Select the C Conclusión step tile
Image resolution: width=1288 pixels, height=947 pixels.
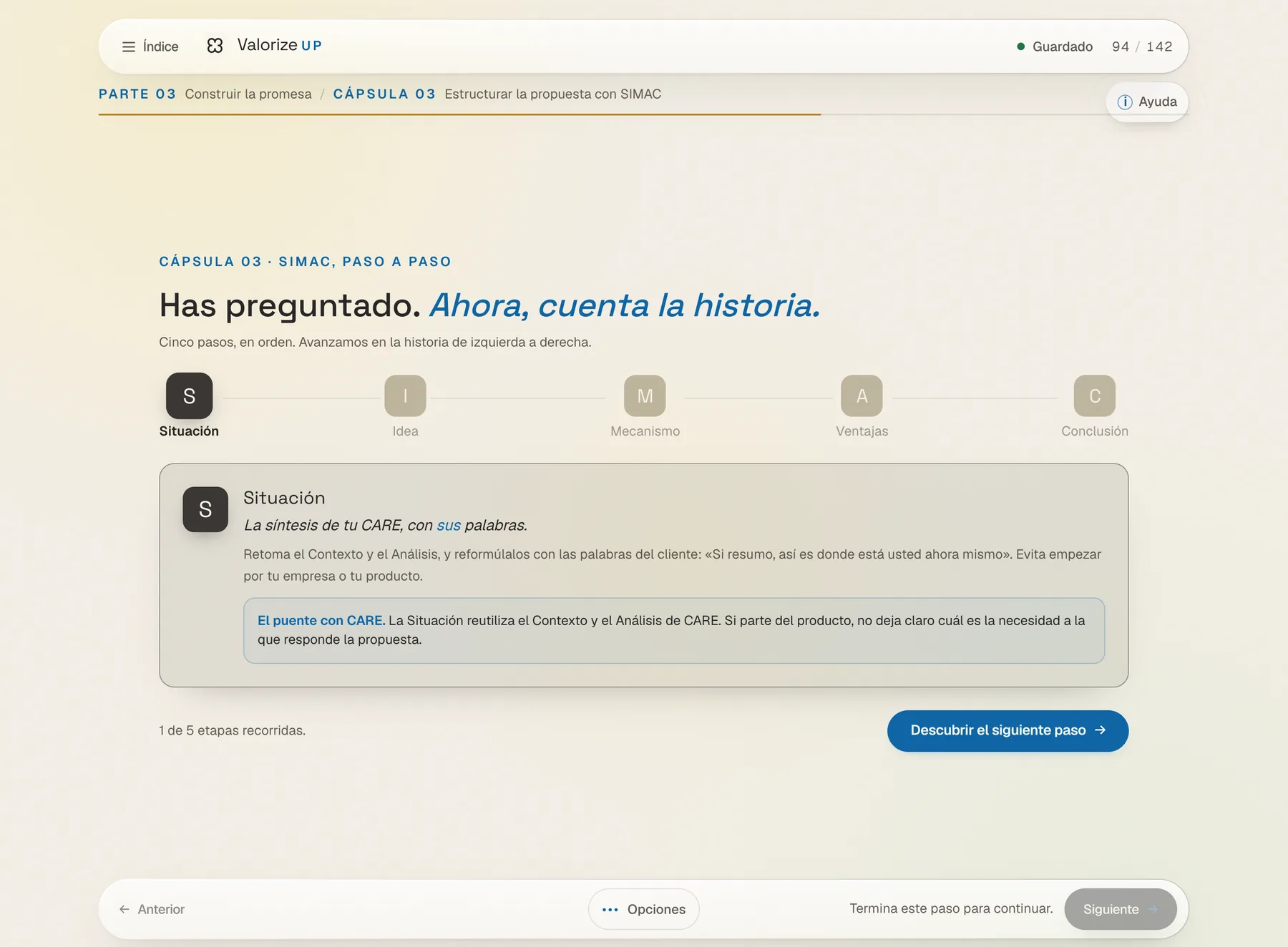tap(1094, 396)
